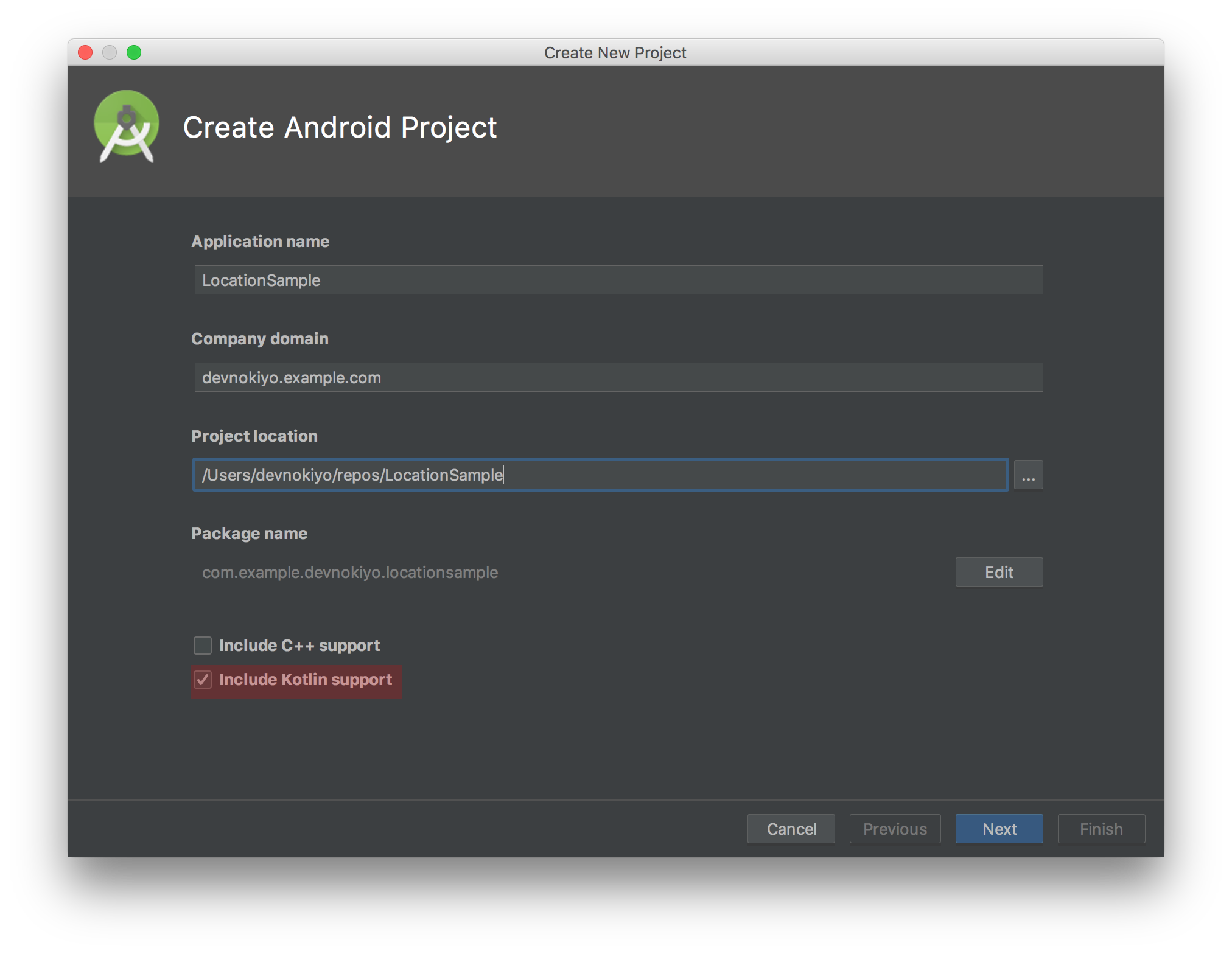Viewport: 1232px width, 954px height.
Task: Click the Finish button
Action: pyautogui.click(x=1101, y=829)
